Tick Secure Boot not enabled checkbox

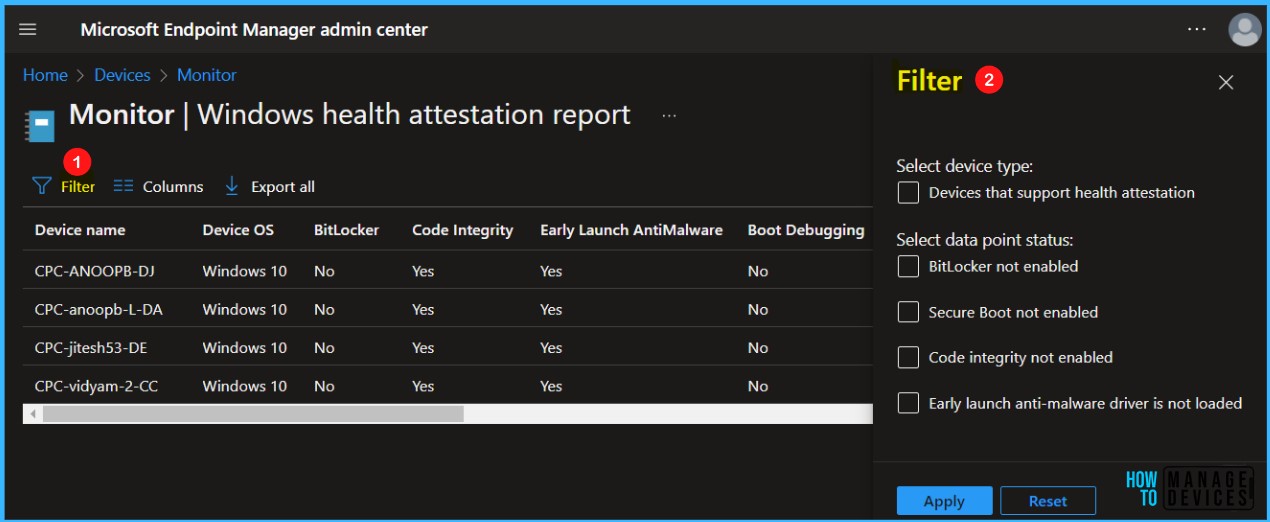click(908, 312)
